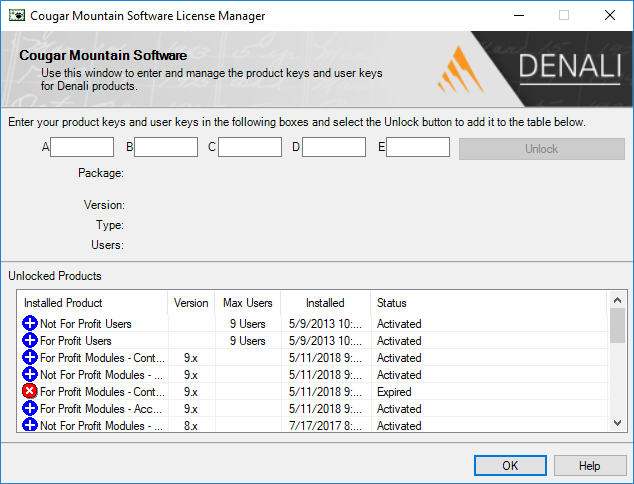The image size is (634, 484).
Task: Click the Cougar Mountain title bar app icon
Action: point(17,16)
